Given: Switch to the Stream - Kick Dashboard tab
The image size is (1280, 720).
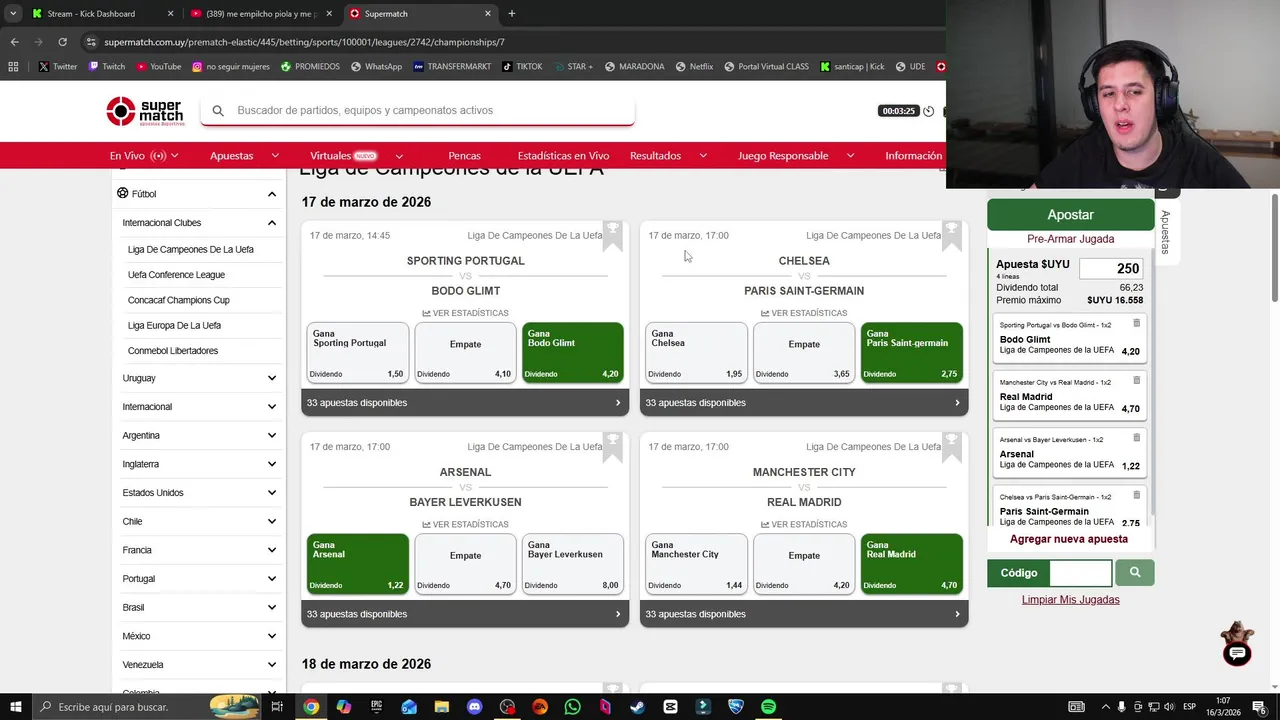Looking at the screenshot, I should (x=100, y=14).
